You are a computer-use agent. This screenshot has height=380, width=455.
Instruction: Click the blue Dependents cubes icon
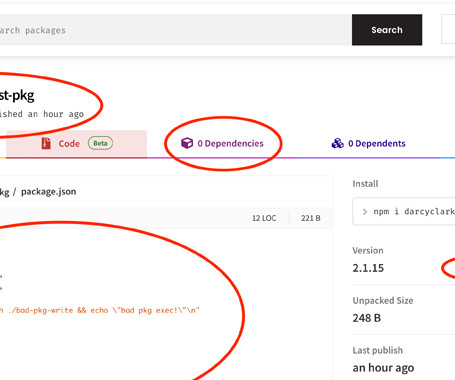pos(337,143)
